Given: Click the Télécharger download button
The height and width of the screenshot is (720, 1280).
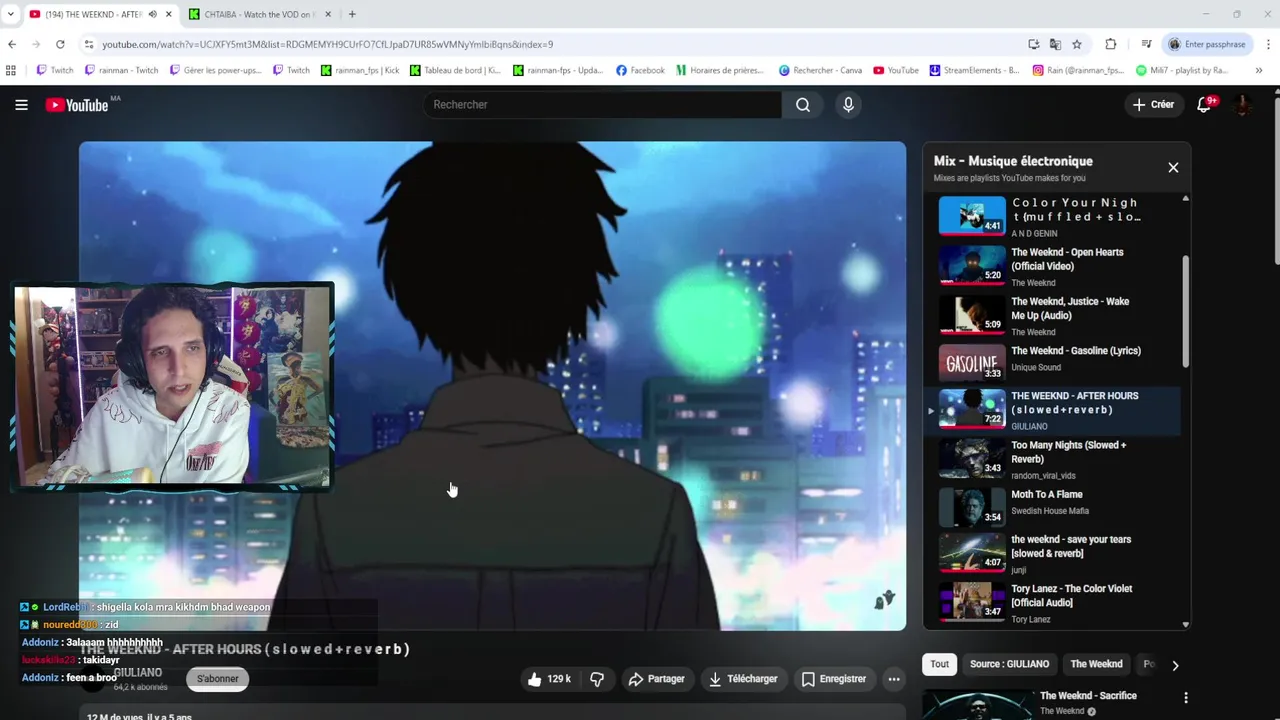Looking at the screenshot, I should point(743,679).
